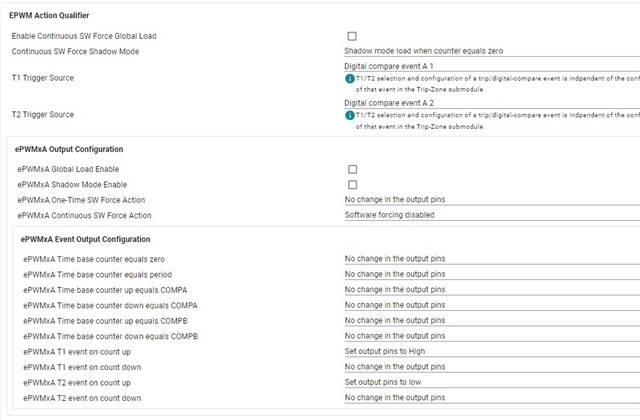
Task: Change counter down equals COMPA action
Action: pyautogui.click(x=490, y=305)
